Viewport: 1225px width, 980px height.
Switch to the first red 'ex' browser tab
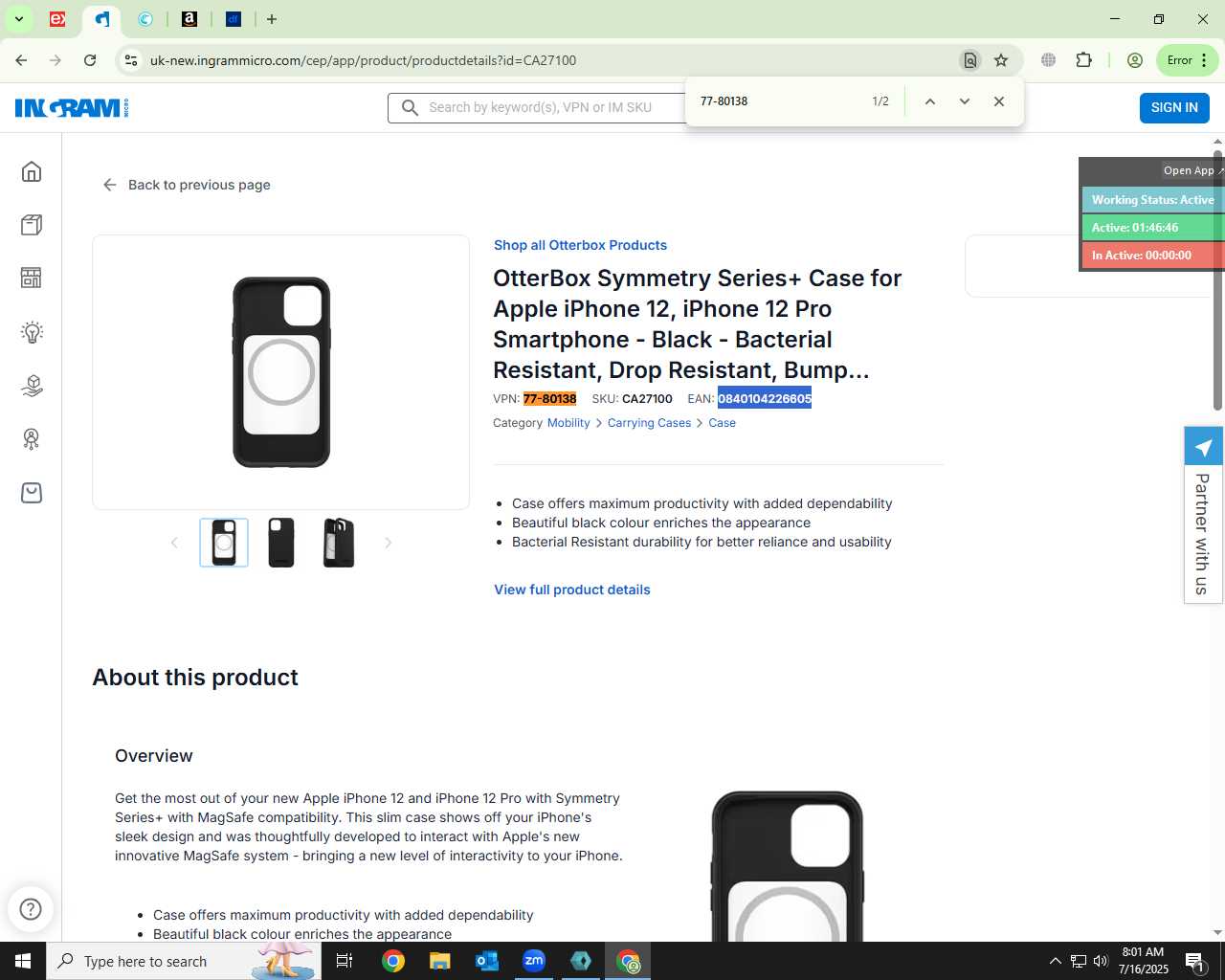[x=57, y=19]
